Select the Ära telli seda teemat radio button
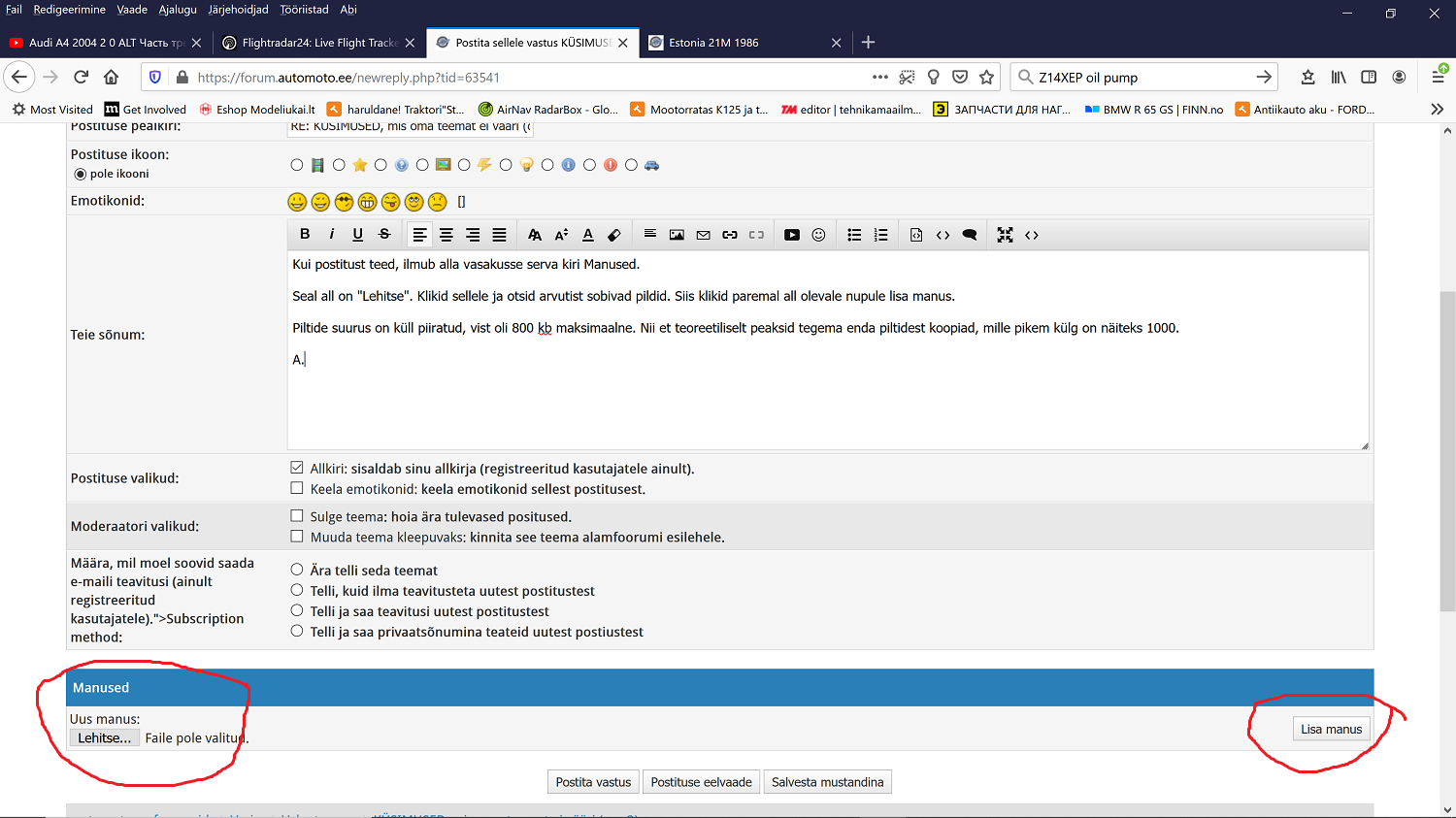Image resolution: width=1456 pixels, height=818 pixels. (297, 570)
